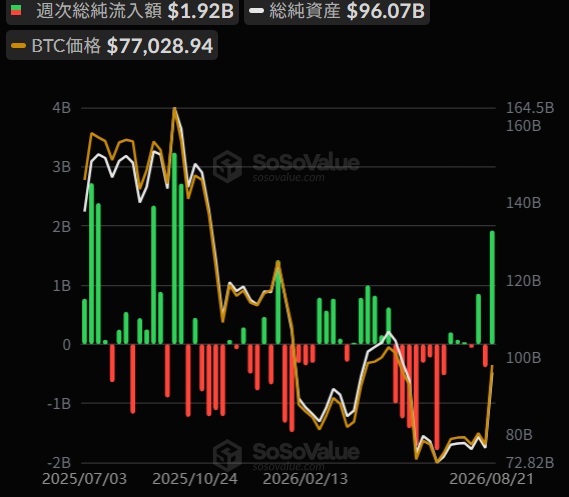This screenshot has height=497, width=569.
Task: Toggle the BTC価格 legend series
Action: click(112, 46)
